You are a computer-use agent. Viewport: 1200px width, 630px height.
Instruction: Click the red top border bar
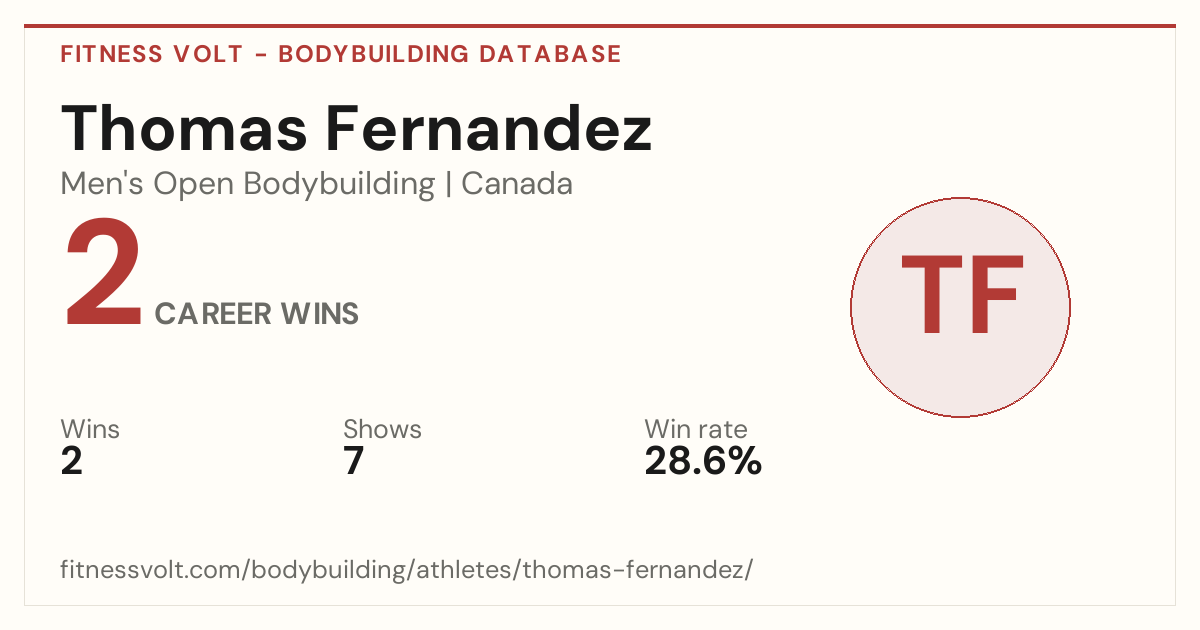[600, 26]
